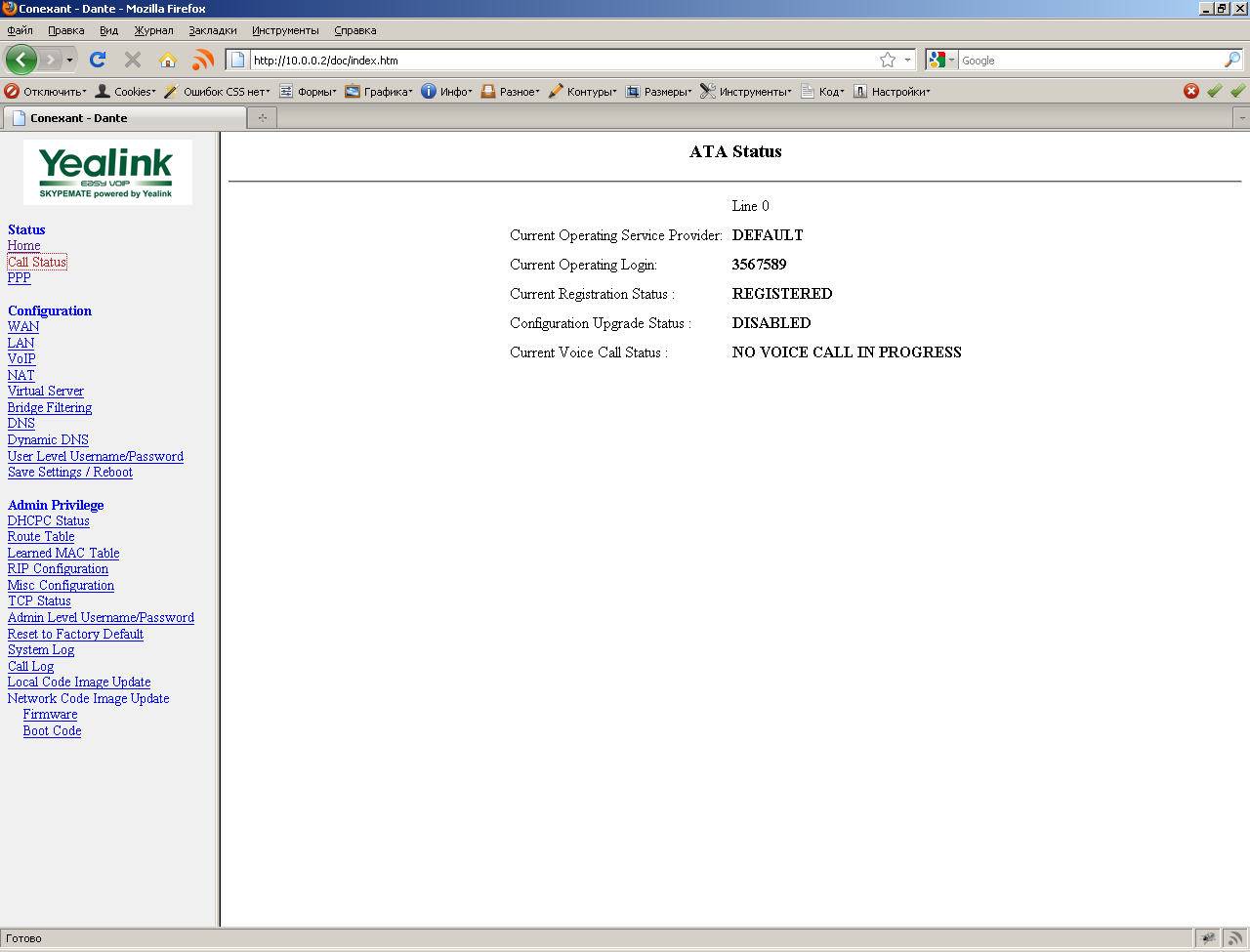
Task: Open the Справка menu
Action: pos(355,30)
